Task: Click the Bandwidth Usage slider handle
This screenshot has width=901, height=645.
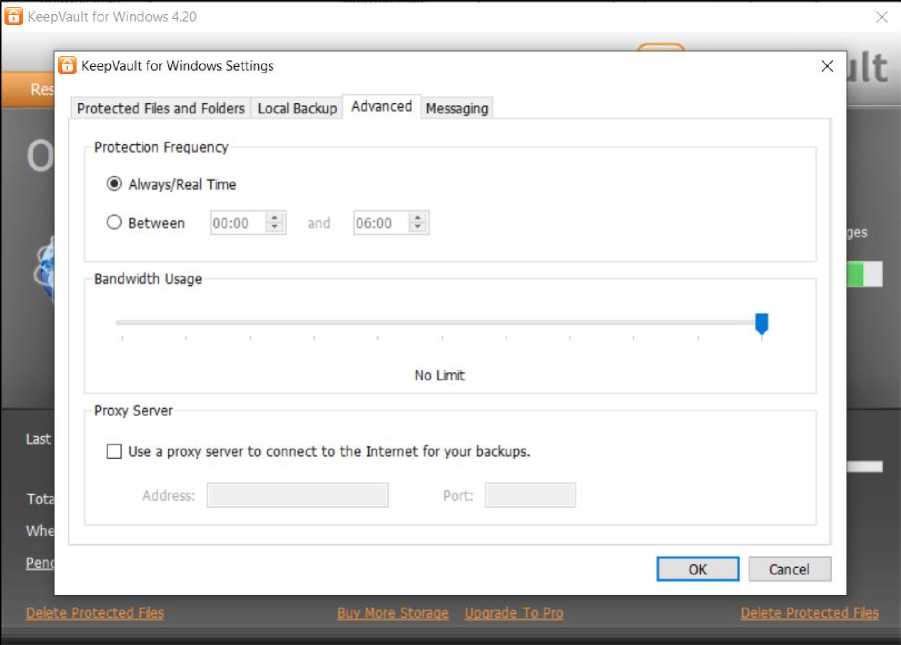Action: [761, 324]
